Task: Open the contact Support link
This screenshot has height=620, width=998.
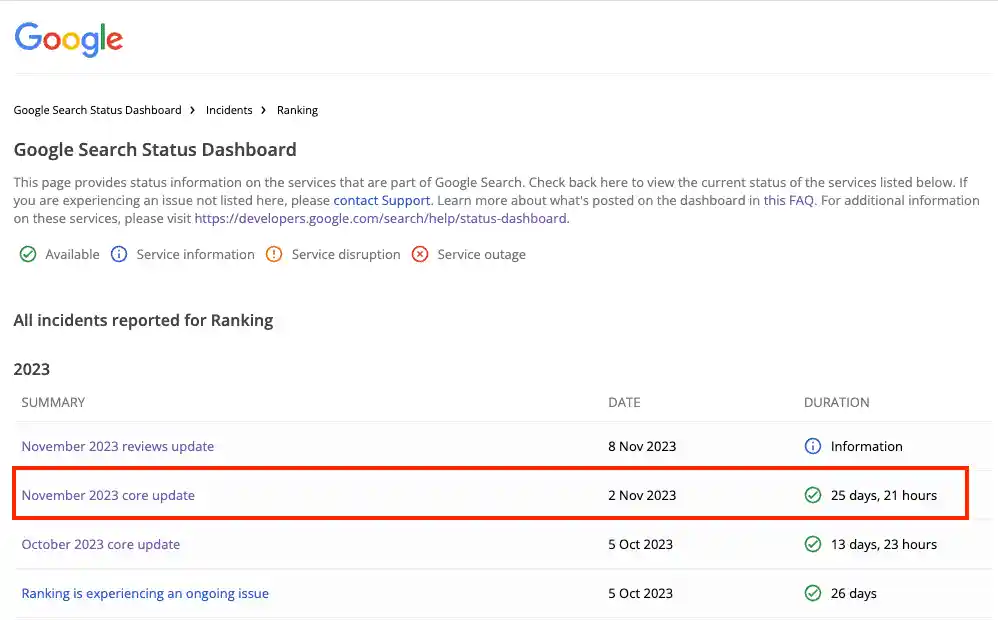Action: point(382,201)
